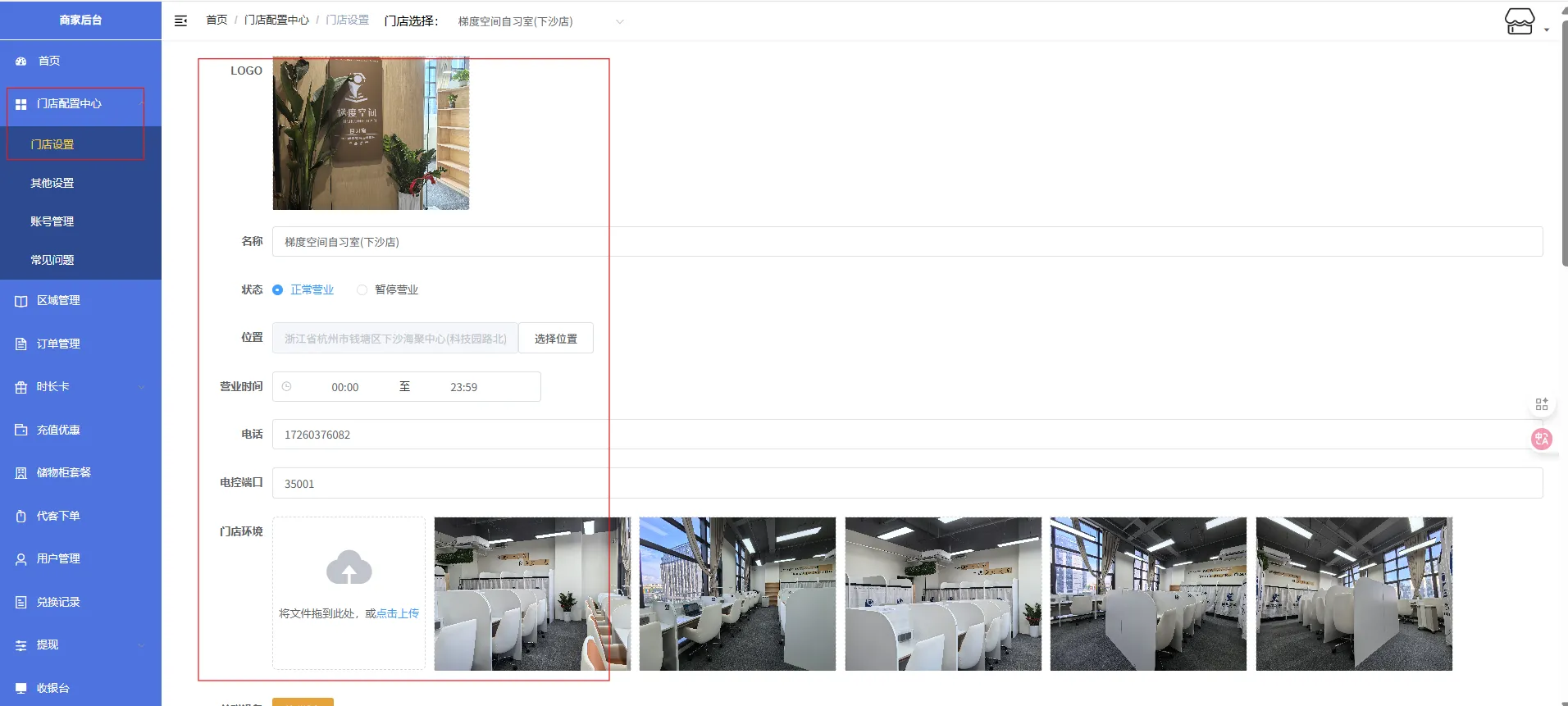Click the store LOGO image
Image resolution: width=1568 pixels, height=706 pixels.
[371, 133]
